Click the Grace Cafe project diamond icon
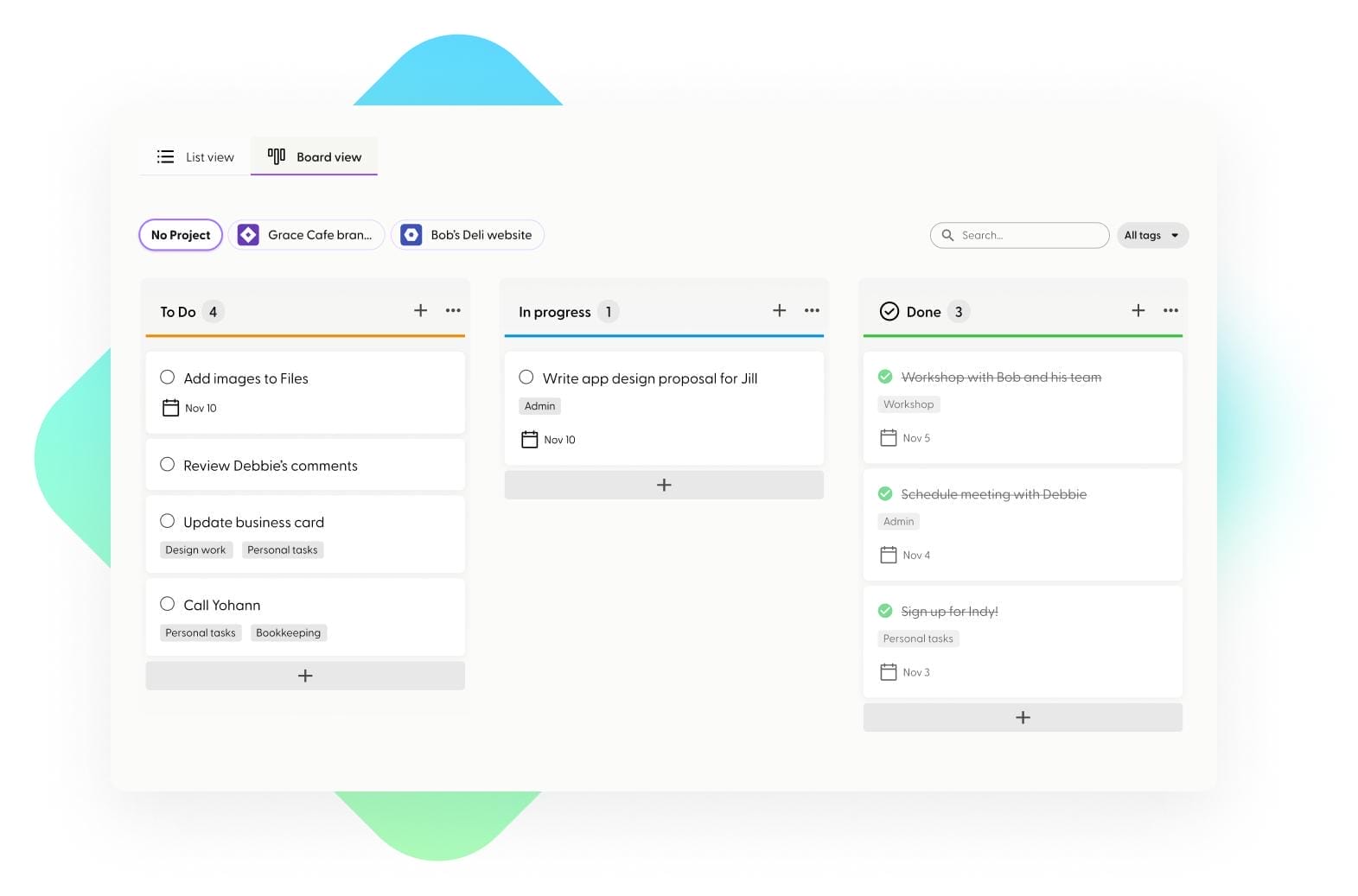 tap(248, 235)
